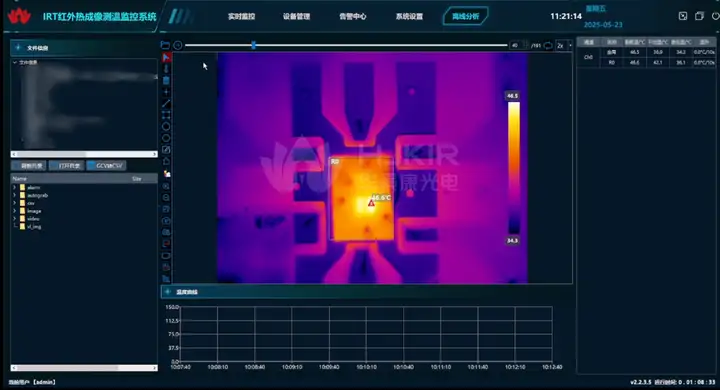
Task: Select the rectangle region tool
Action: click(x=166, y=115)
